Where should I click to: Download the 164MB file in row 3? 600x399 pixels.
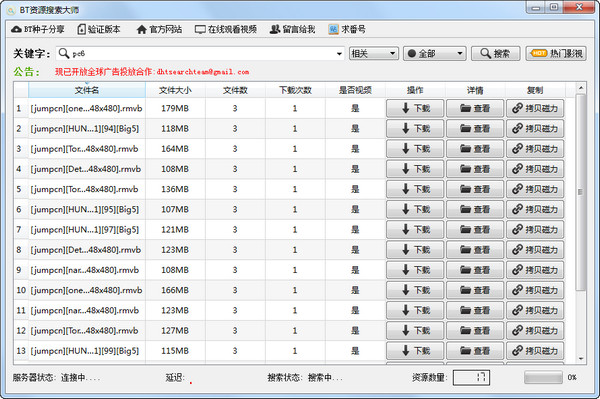click(x=415, y=149)
